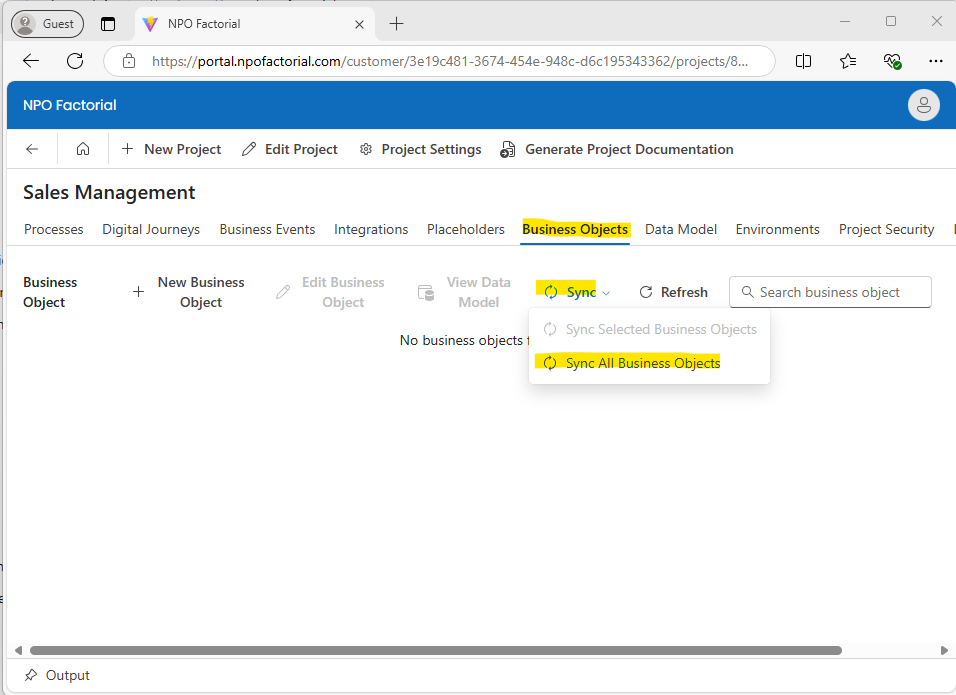Viewport: 956px width, 695px height.
Task: Click the home icon in the toolbar
Action: 83,149
